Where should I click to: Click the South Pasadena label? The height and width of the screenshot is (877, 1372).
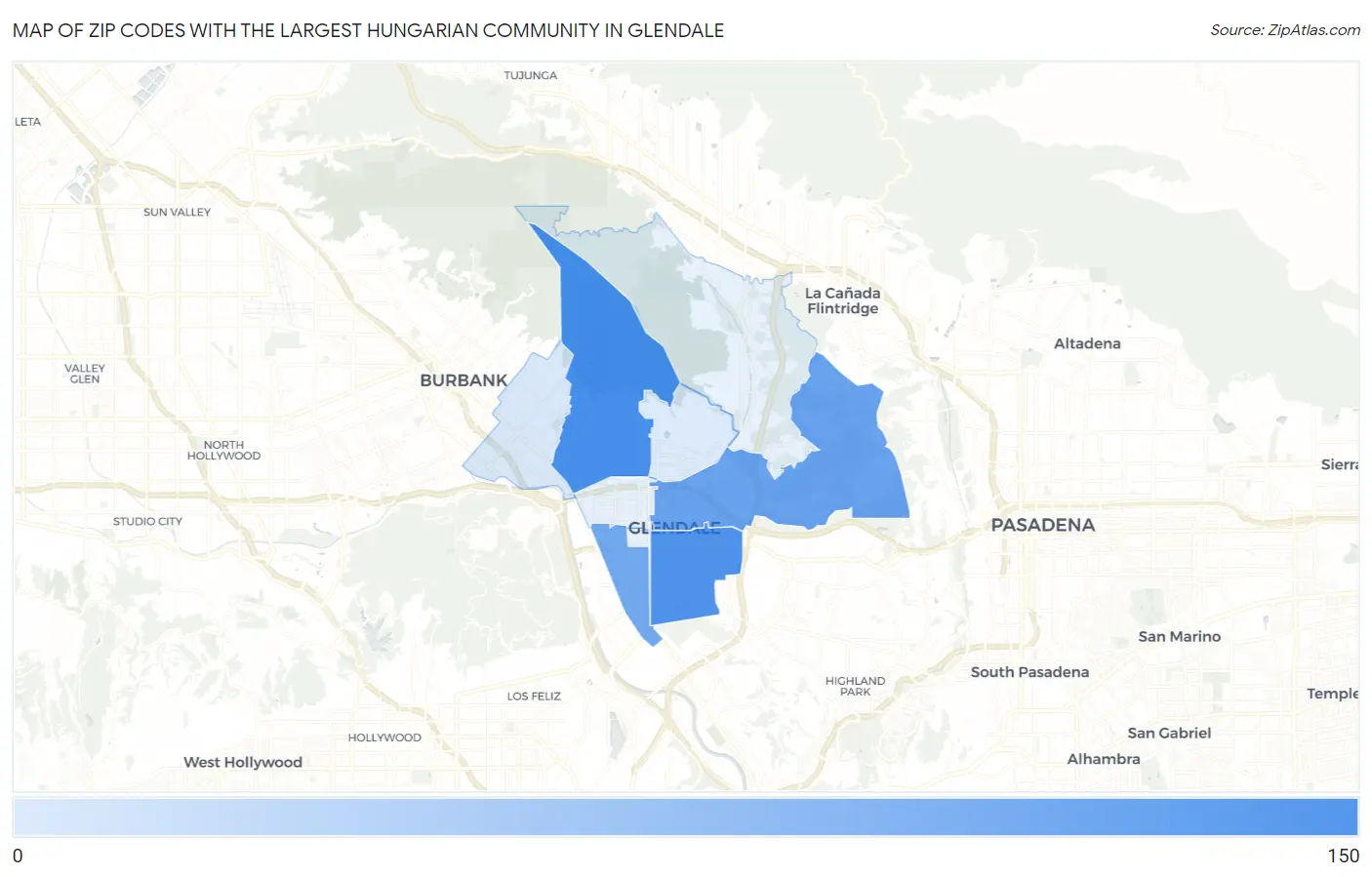tap(1029, 672)
